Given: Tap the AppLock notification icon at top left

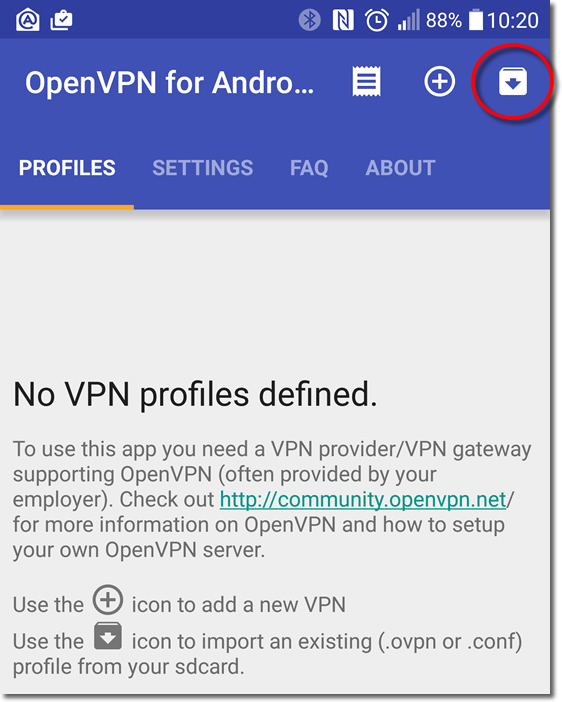Looking at the screenshot, I should tap(27, 20).
